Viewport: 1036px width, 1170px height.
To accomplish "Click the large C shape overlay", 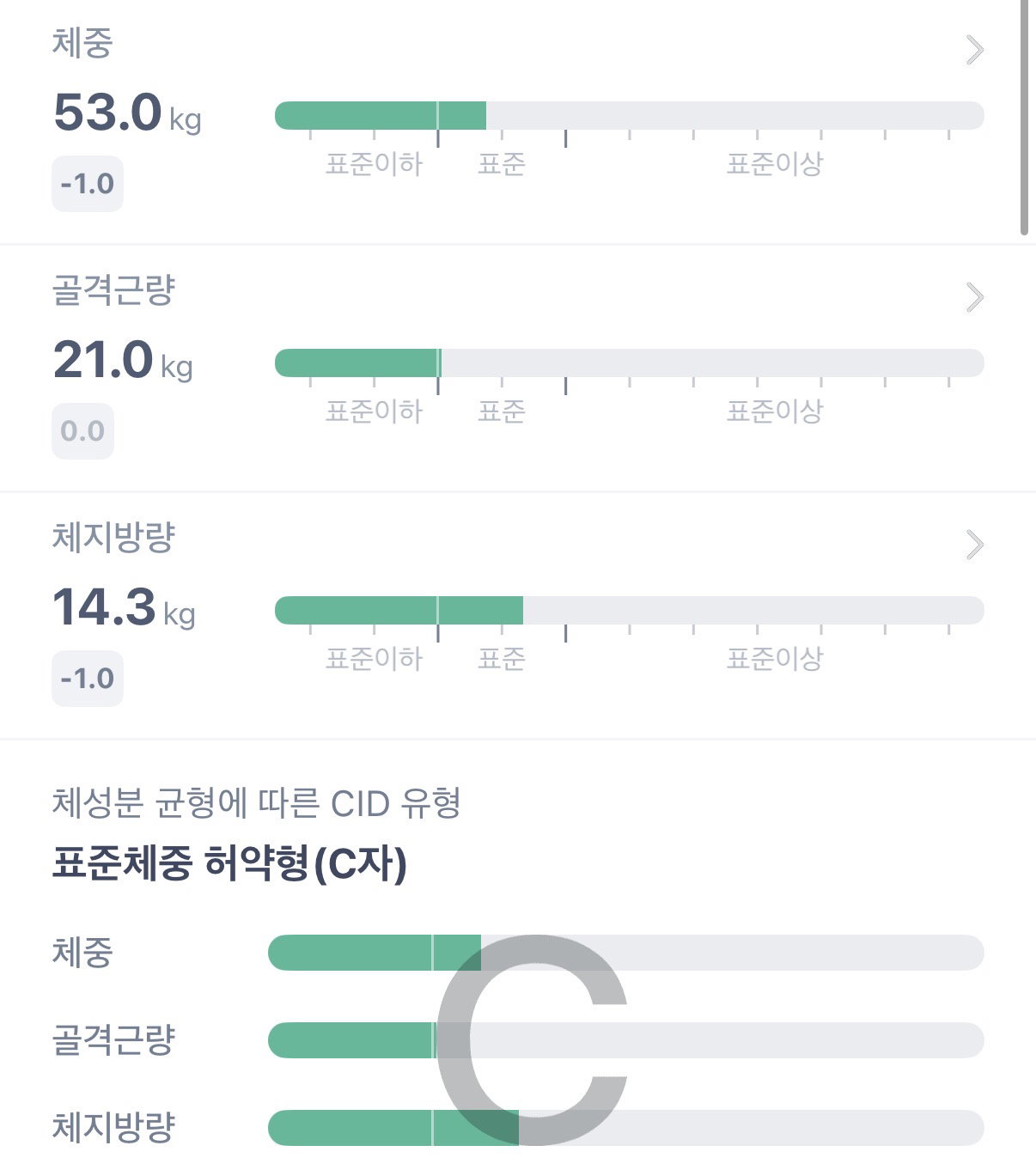I will [533, 1039].
